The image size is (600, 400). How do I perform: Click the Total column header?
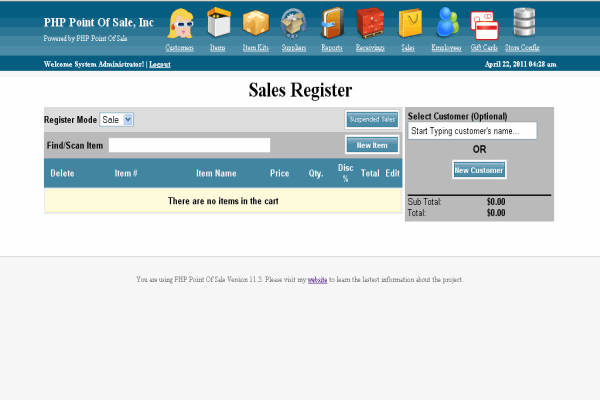click(x=370, y=173)
